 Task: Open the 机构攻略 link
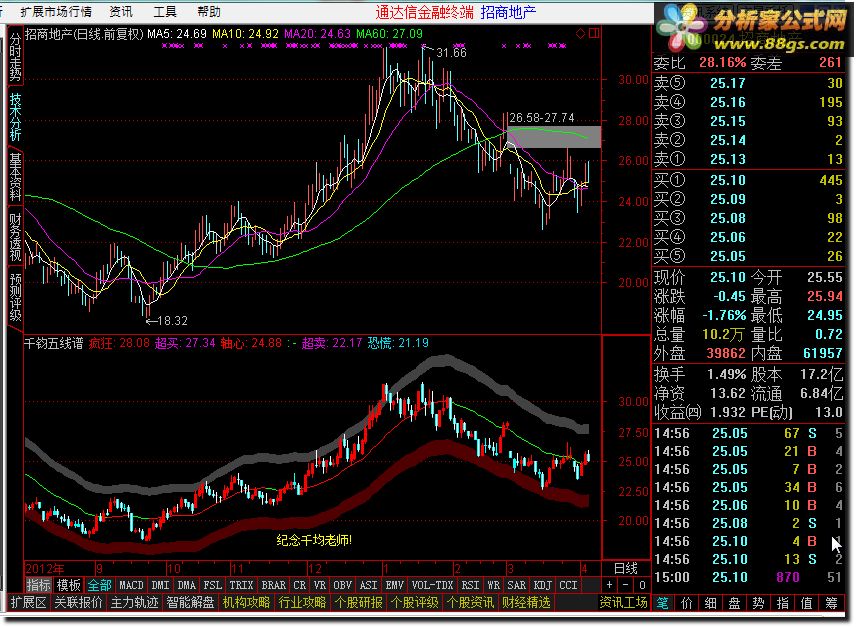[246, 602]
